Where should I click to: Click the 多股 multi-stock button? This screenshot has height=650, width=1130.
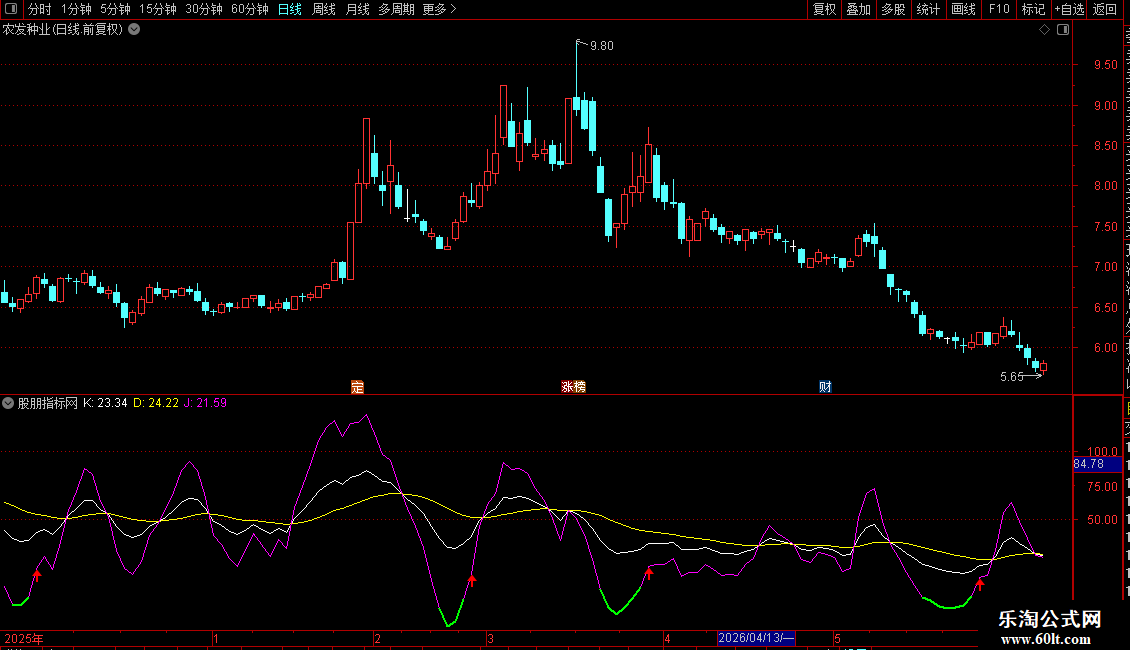[894, 9]
